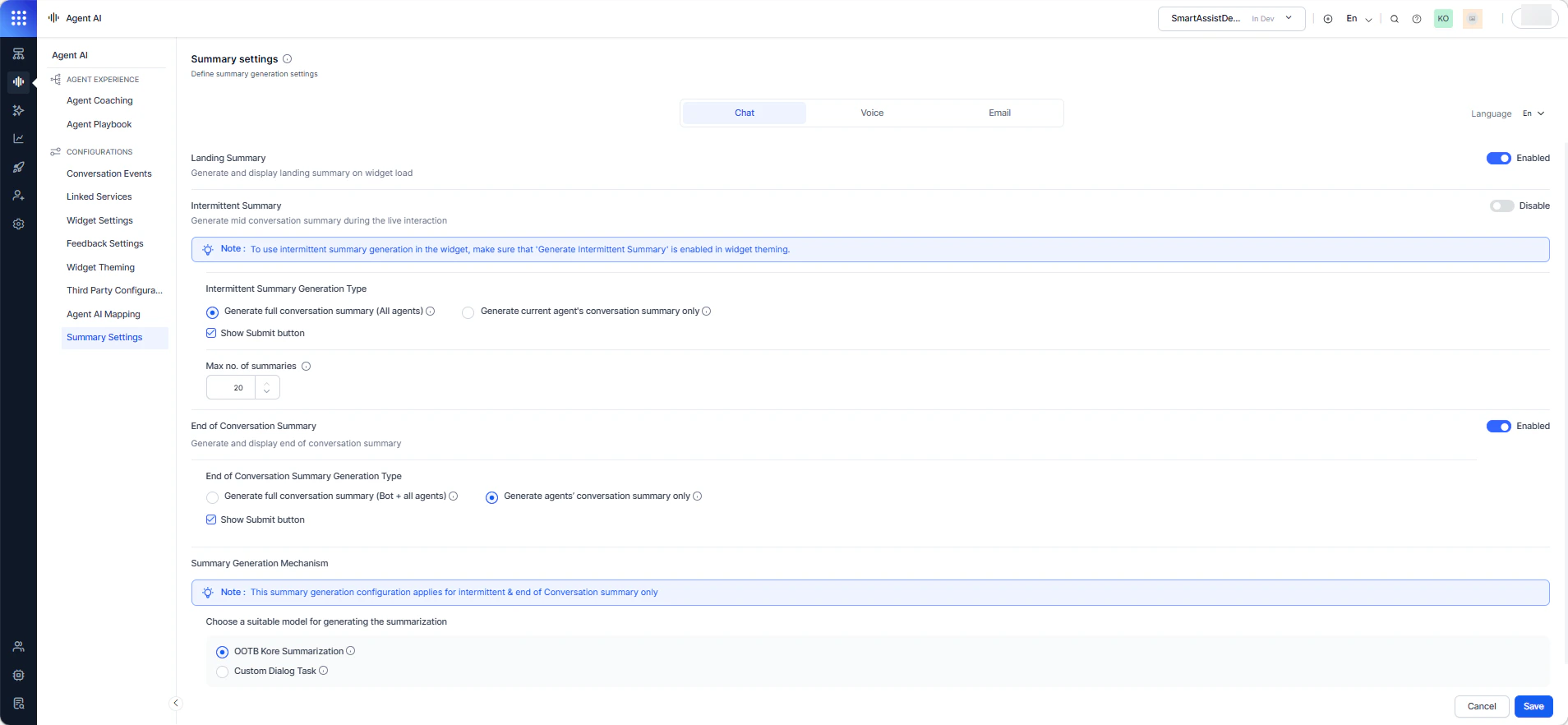Open Widget Theming in the sidebar

[101, 268]
